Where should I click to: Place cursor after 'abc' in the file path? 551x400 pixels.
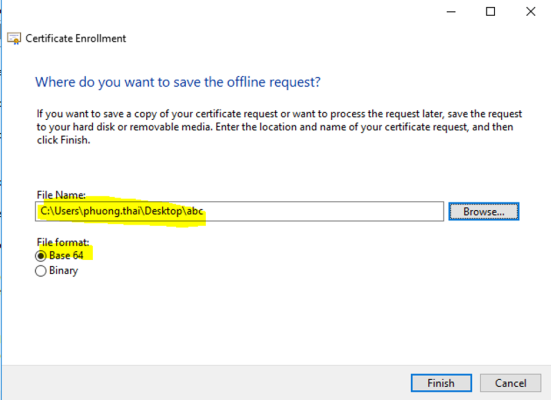point(204,211)
